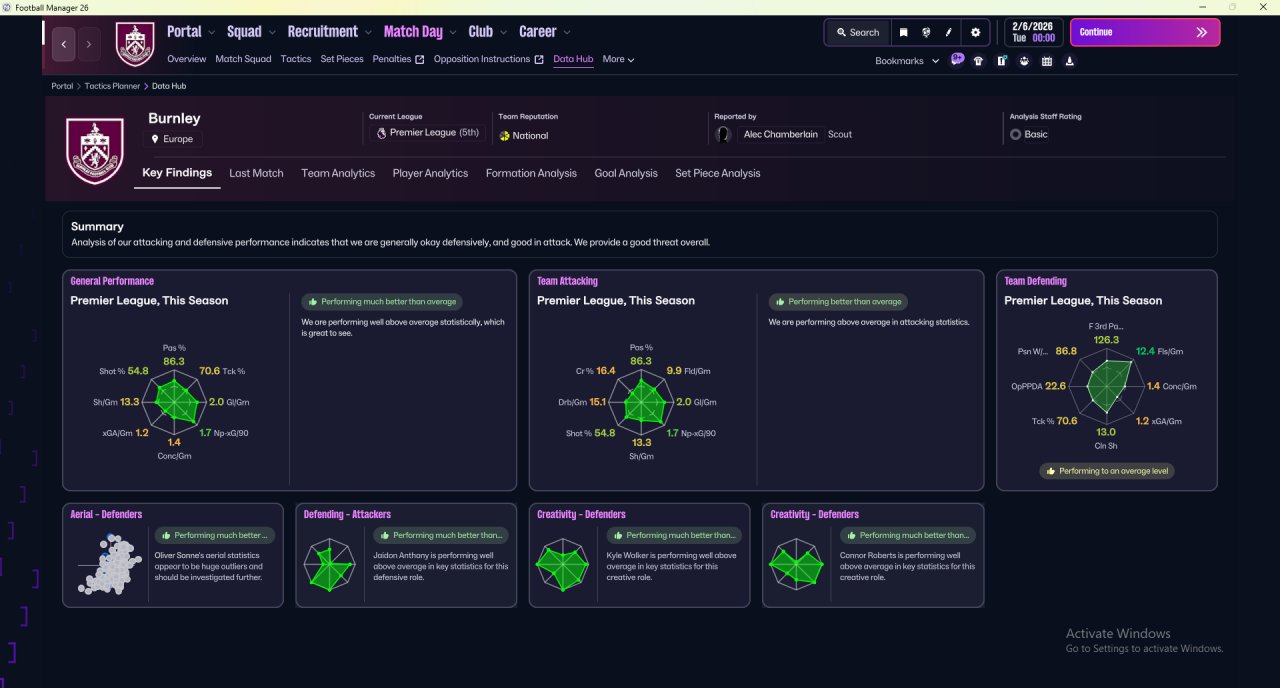The height and width of the screenshot is (688, 1280).
Task: Open the General Performance card title
Action: point(112,281)
